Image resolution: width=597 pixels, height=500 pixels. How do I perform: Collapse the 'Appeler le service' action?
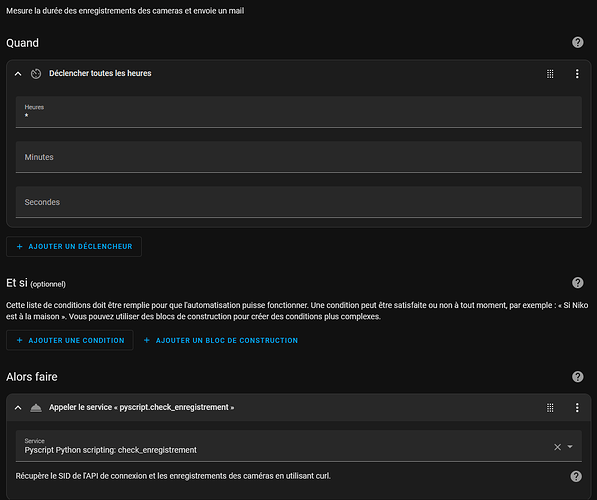coord(18,408)
